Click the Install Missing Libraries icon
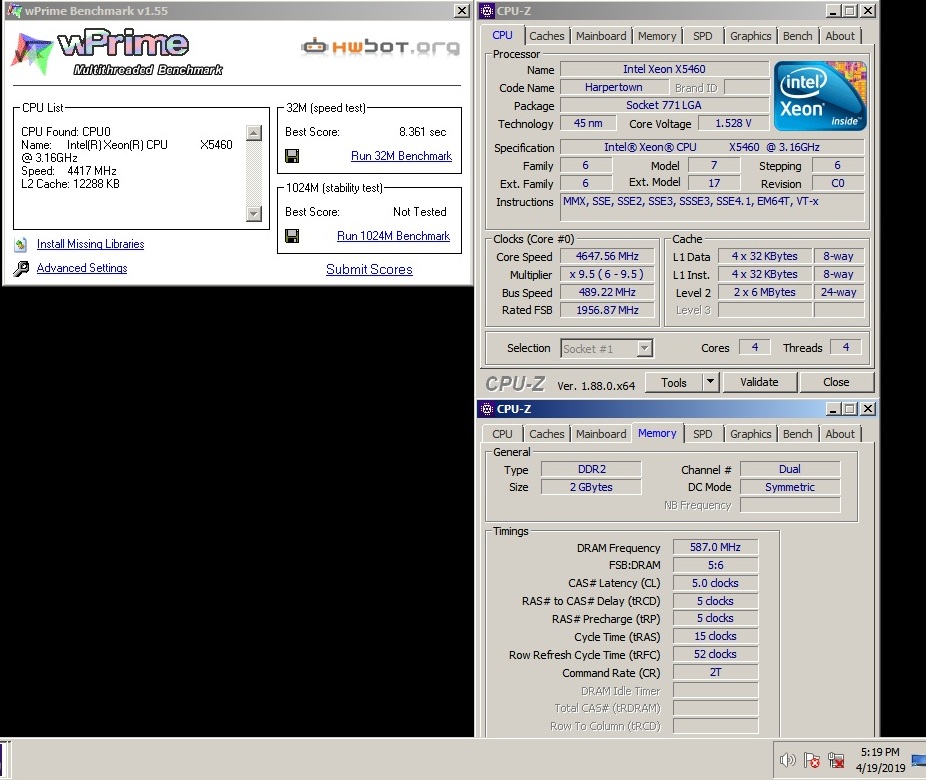Viewport: 926px width, 780px height. tap(21, 244)
